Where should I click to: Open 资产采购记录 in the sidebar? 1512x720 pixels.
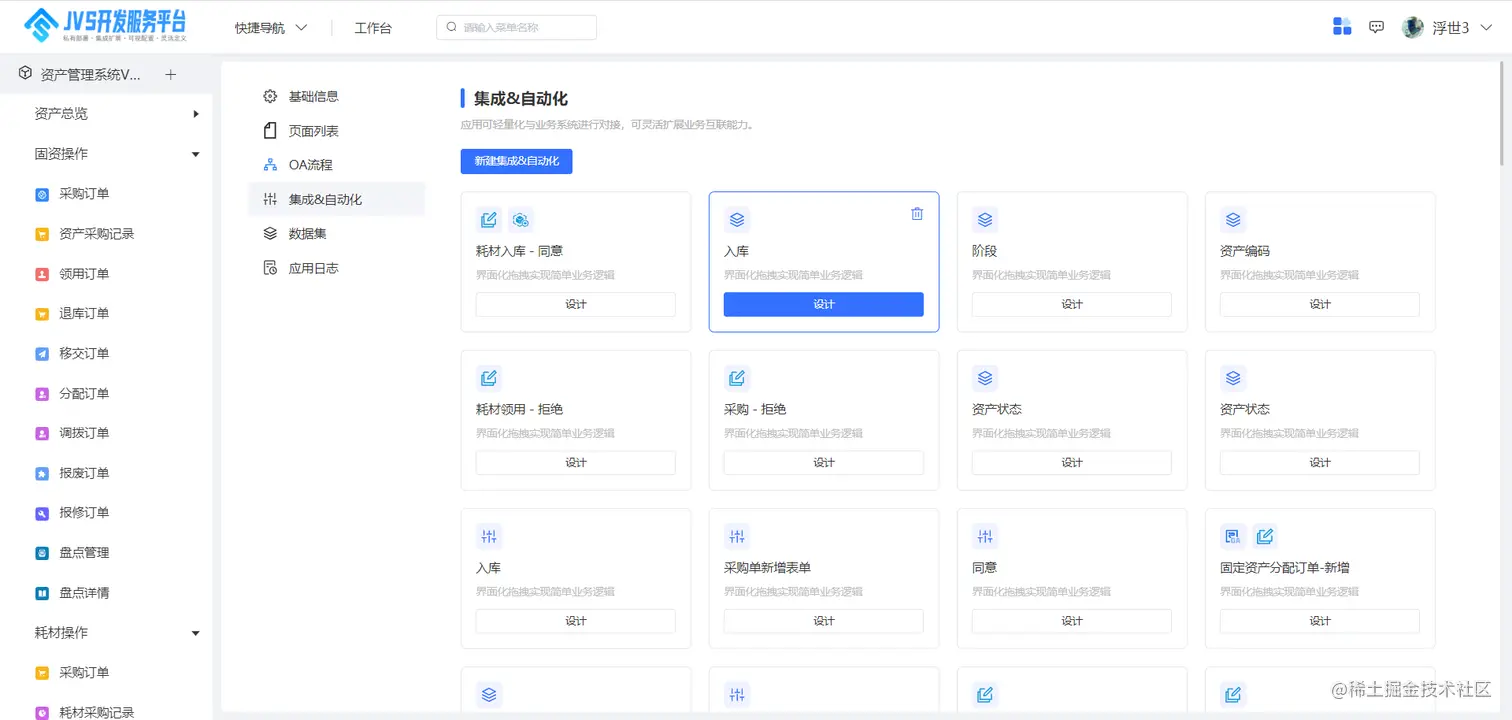click(96, 234)
